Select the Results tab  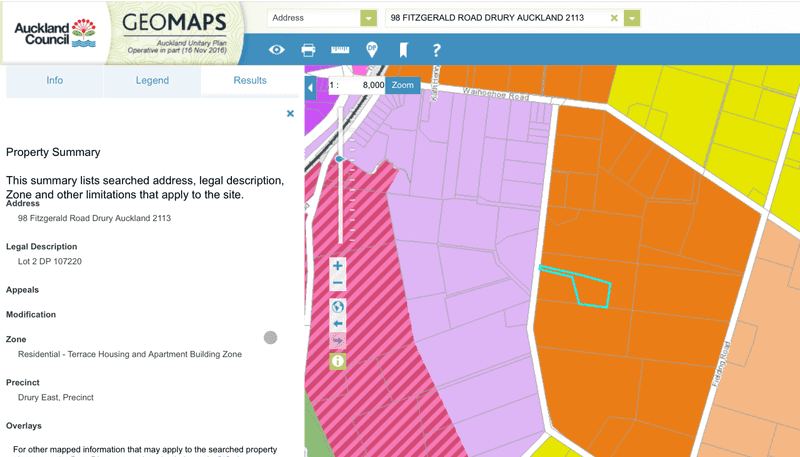tap(250, 81)
